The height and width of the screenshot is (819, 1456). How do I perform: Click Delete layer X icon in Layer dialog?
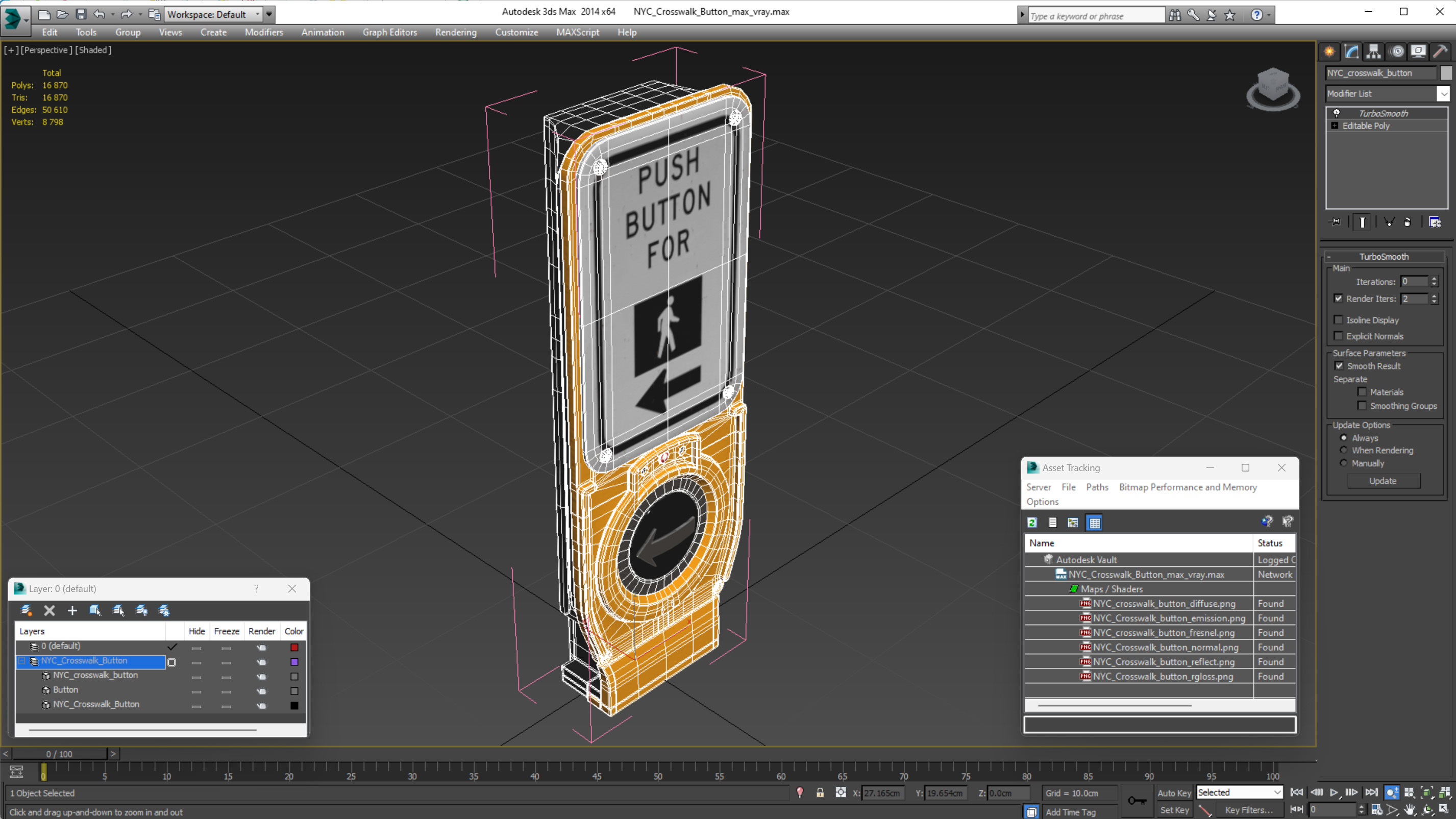[49, 610]
